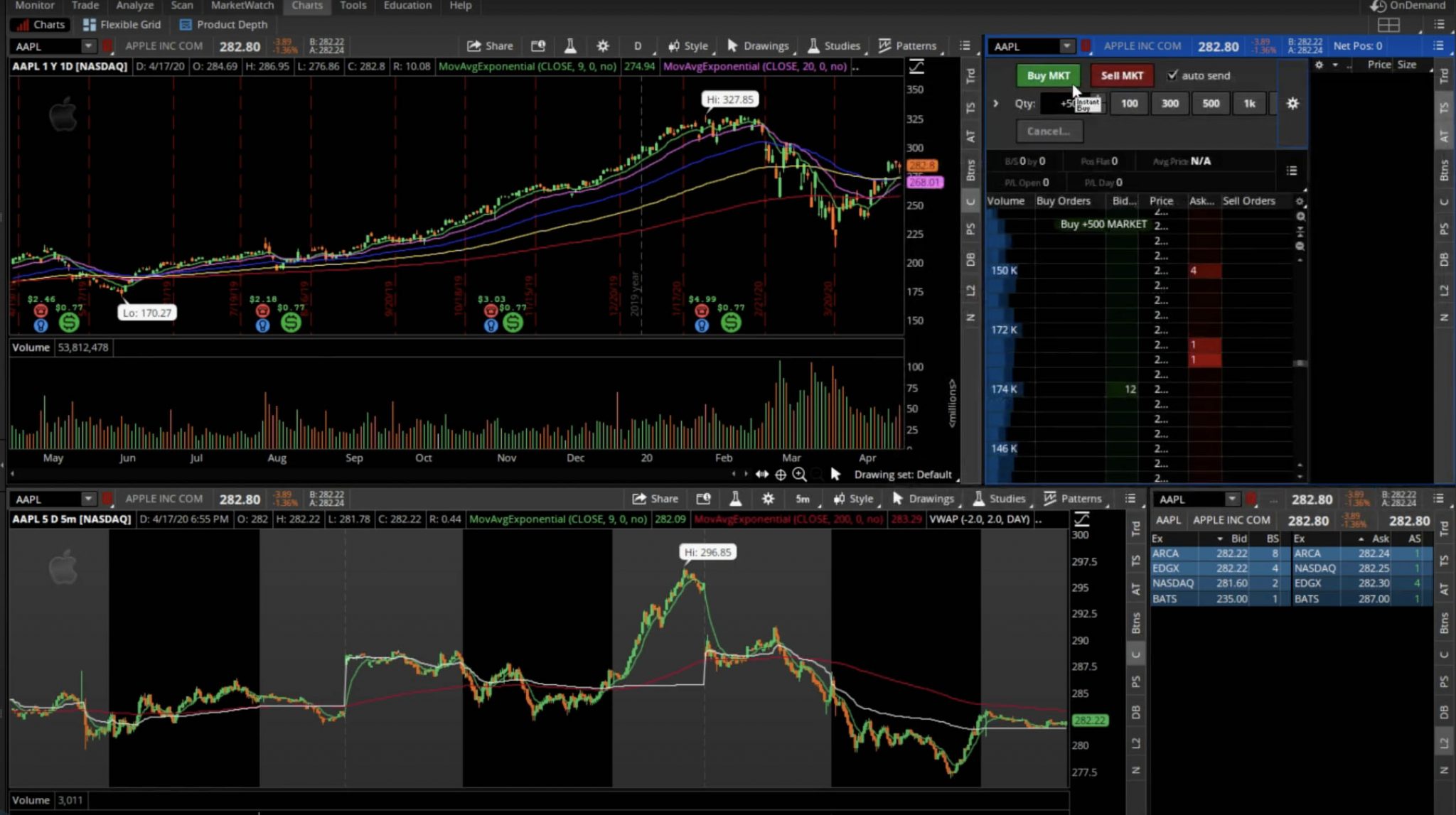
Task: Select the Charts menu tab
Action: click(307, 6)
